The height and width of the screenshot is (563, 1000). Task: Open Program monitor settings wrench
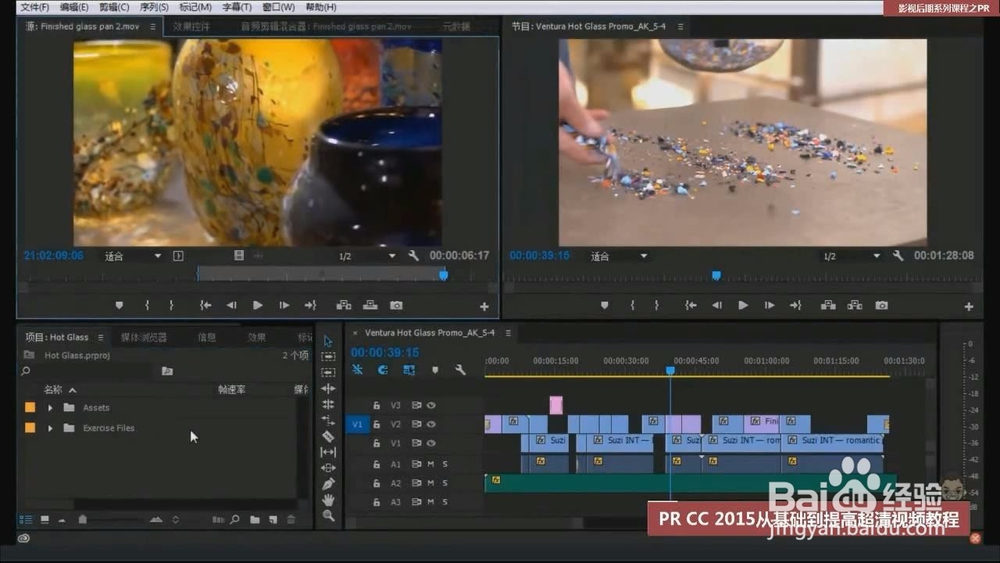pyautogui.click(x=898, y=256)
